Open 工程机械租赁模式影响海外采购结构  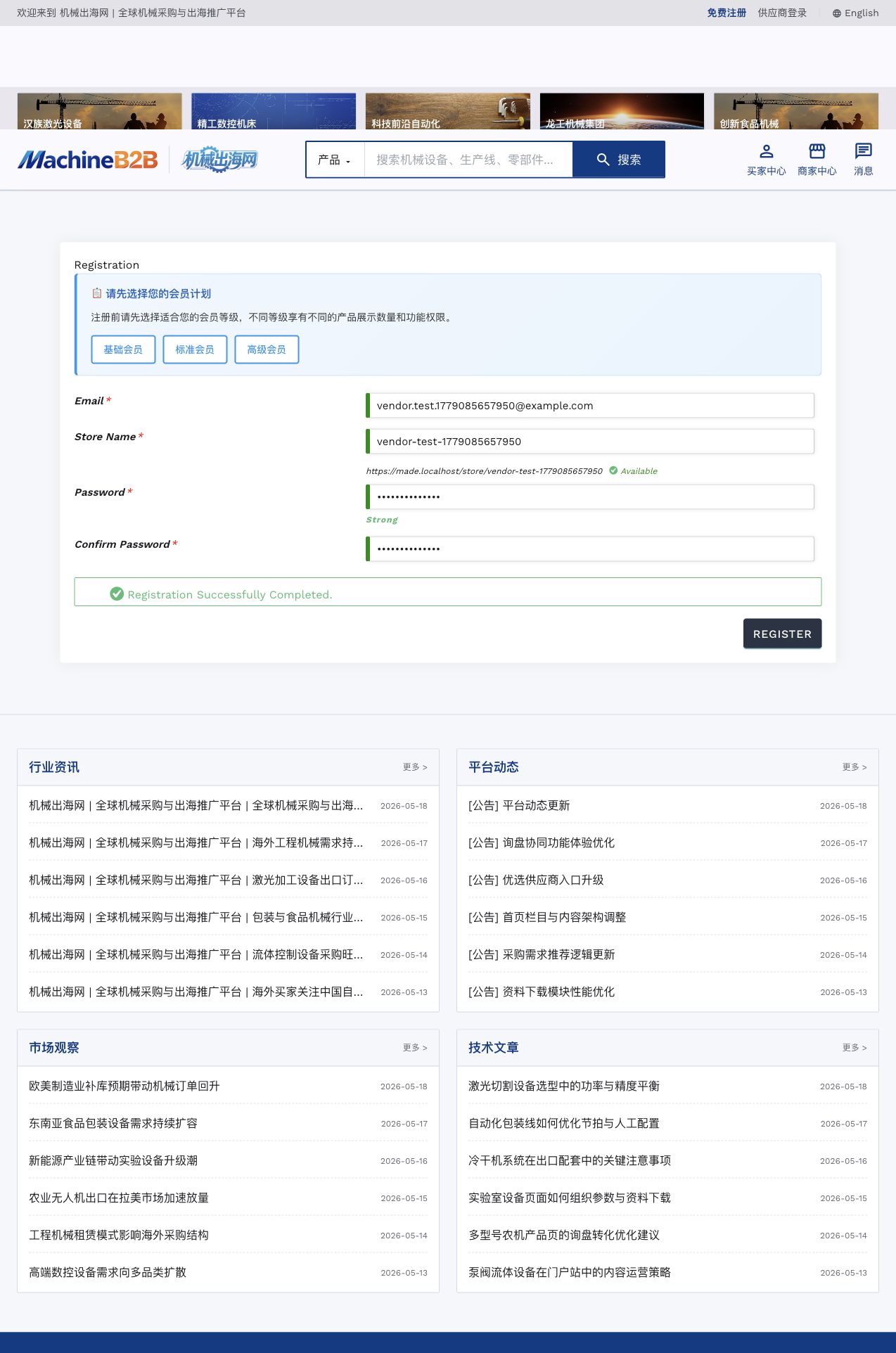(x=119, y=1235)
